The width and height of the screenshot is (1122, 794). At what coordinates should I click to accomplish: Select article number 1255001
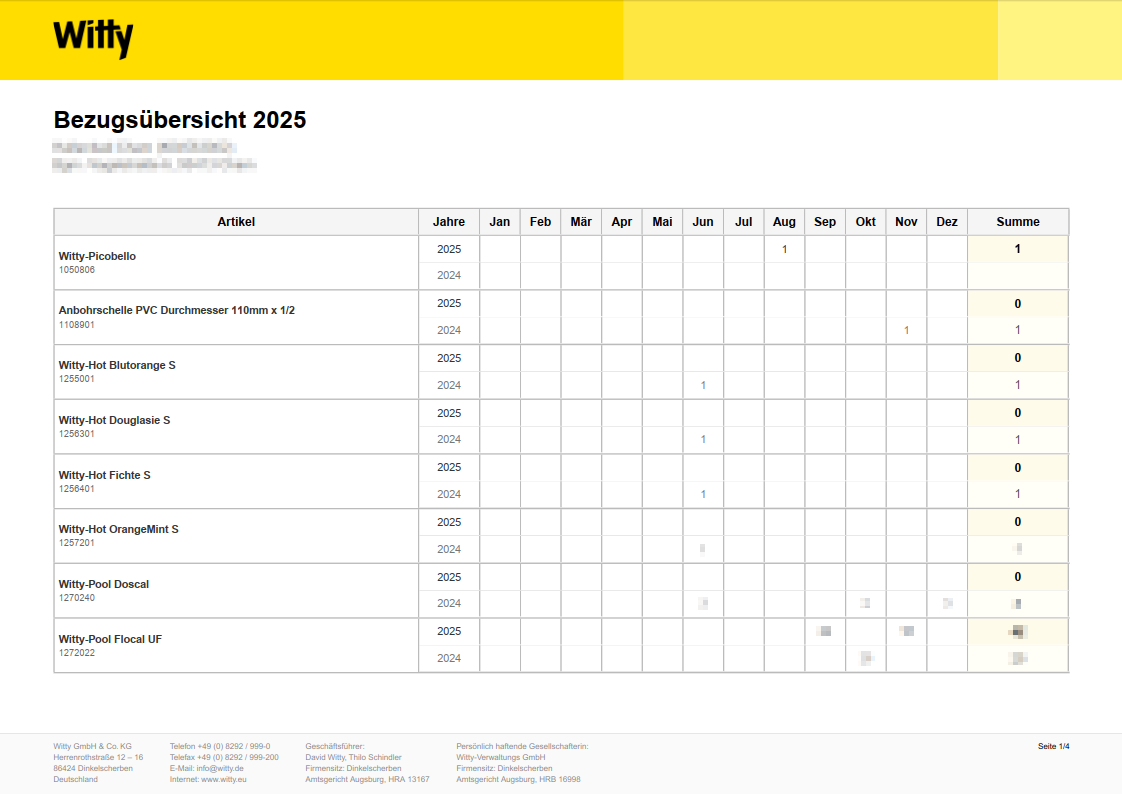(x=77, y=379)
